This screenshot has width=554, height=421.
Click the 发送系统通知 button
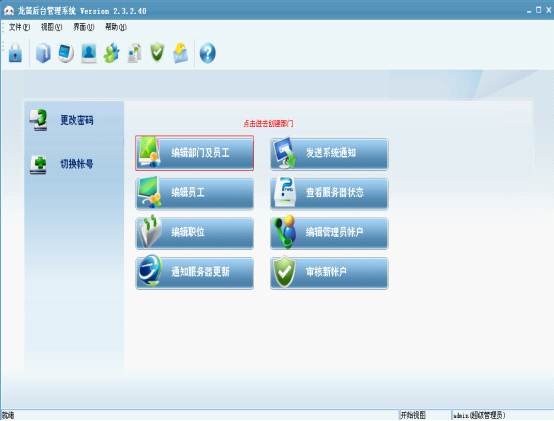(x=329, y=154)
